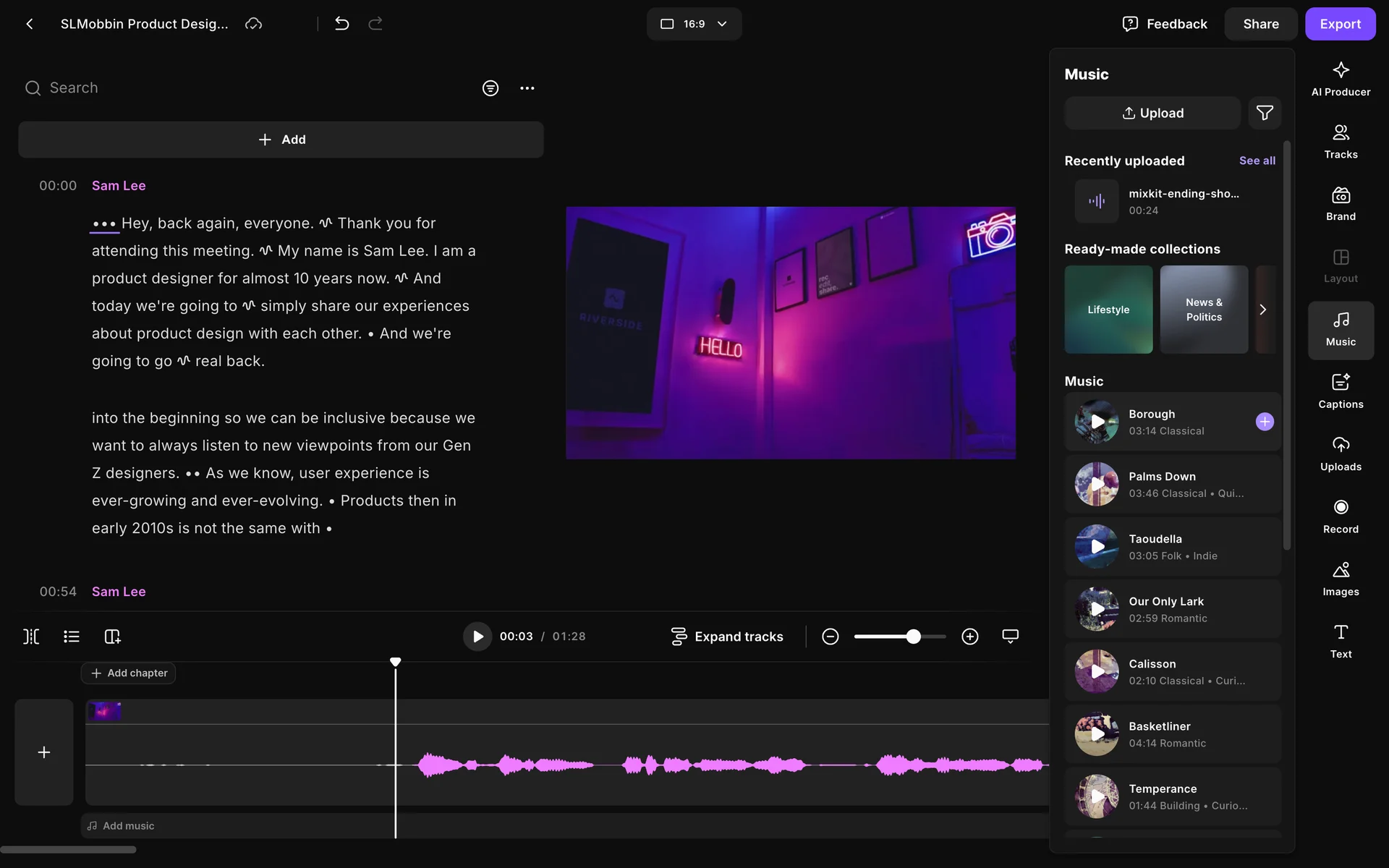Click the music filter funnel icon
The width and height of the screenshot is (1389, 868).
(1264, 113)
